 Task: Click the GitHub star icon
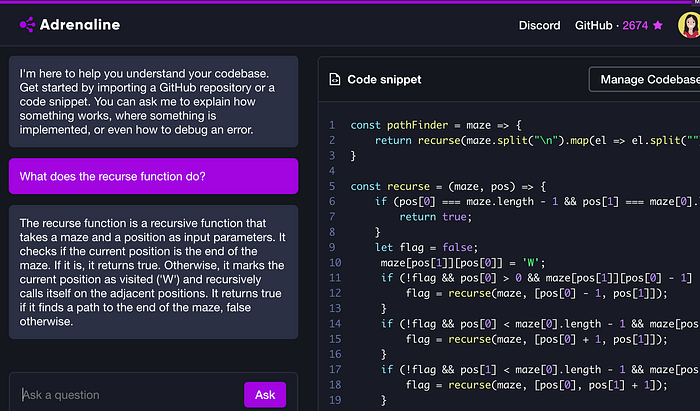click(657, 25)
